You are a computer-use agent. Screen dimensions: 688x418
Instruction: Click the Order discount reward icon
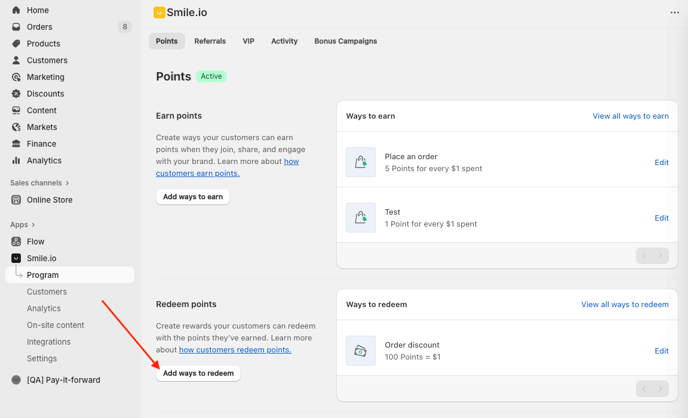(360, 351)
